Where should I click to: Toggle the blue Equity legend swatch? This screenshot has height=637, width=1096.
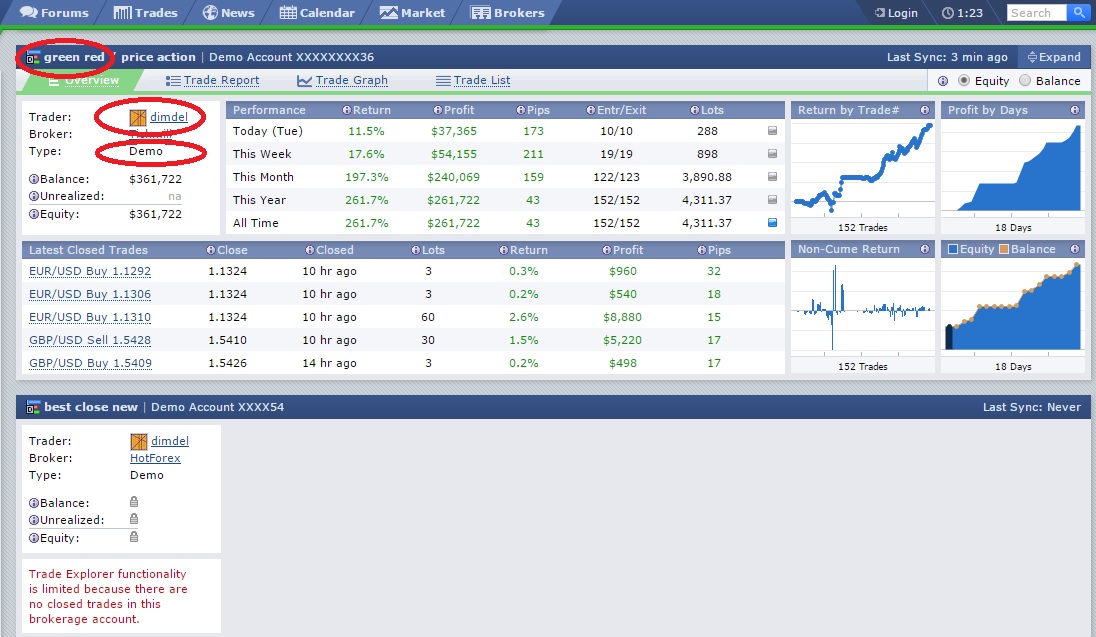click(953, 249)
